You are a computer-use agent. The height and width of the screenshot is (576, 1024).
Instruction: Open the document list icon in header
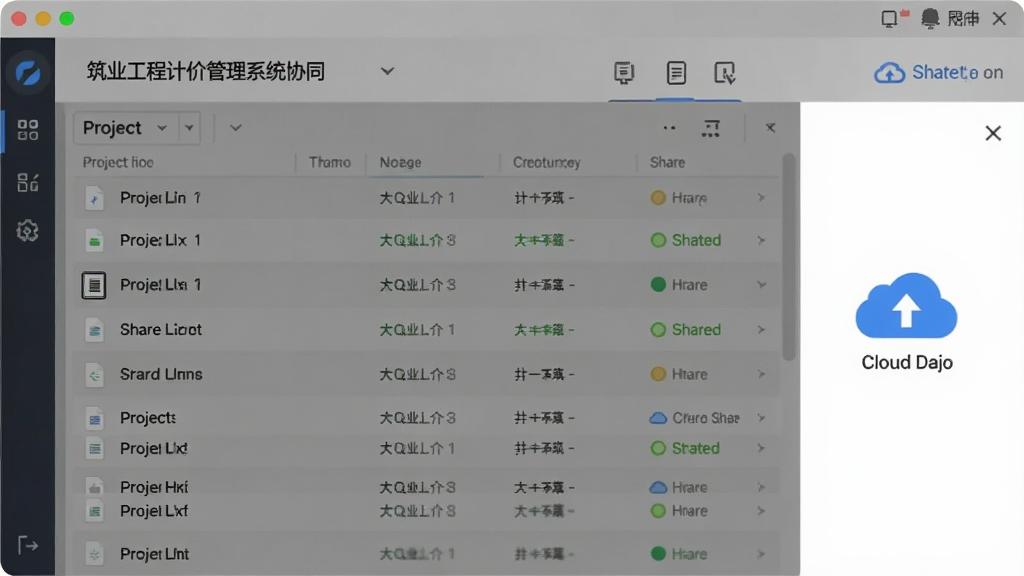point(676,72)
